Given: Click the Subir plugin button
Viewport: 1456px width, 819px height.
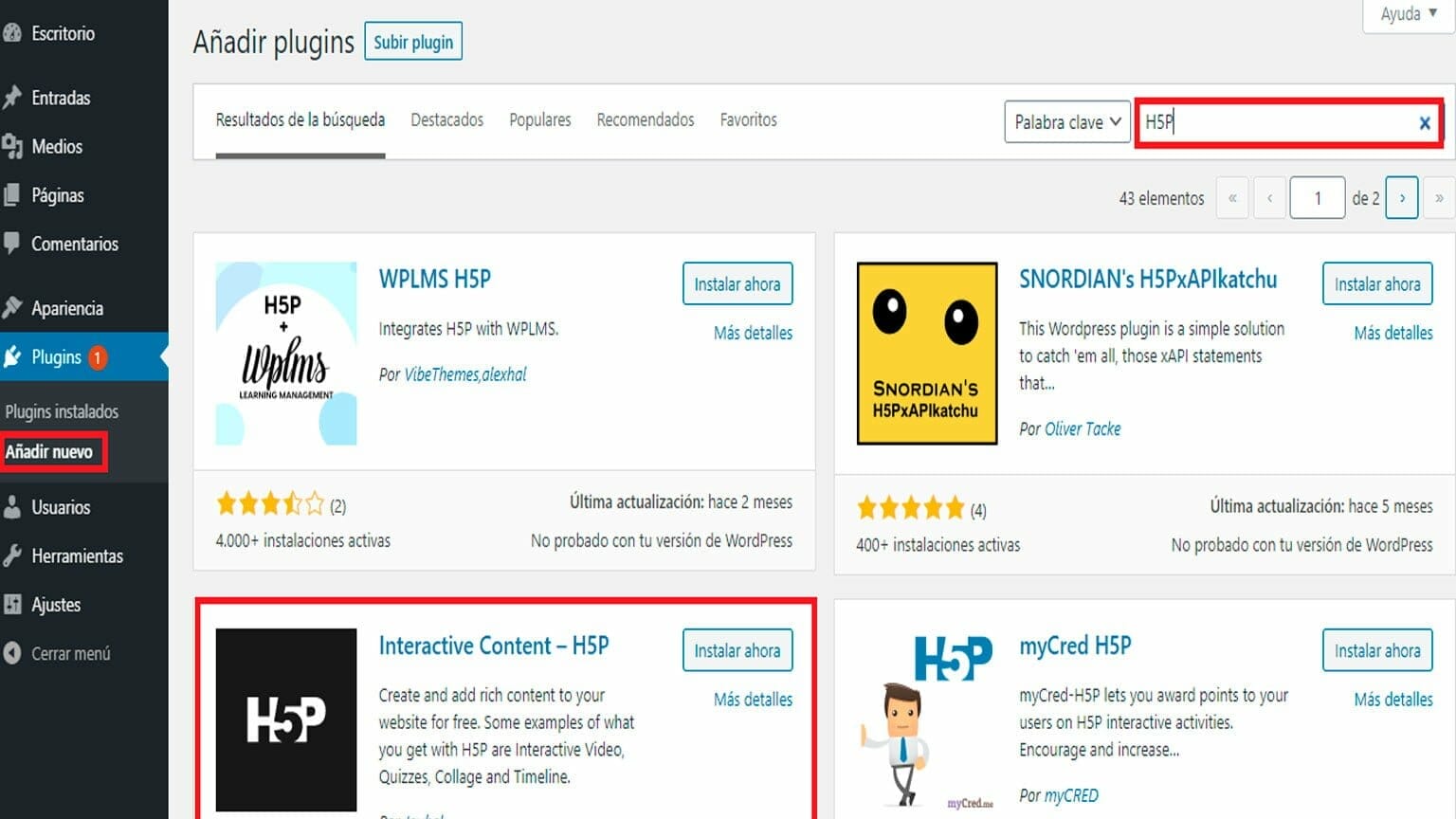Looking at the screenshot, I should 412,41.
